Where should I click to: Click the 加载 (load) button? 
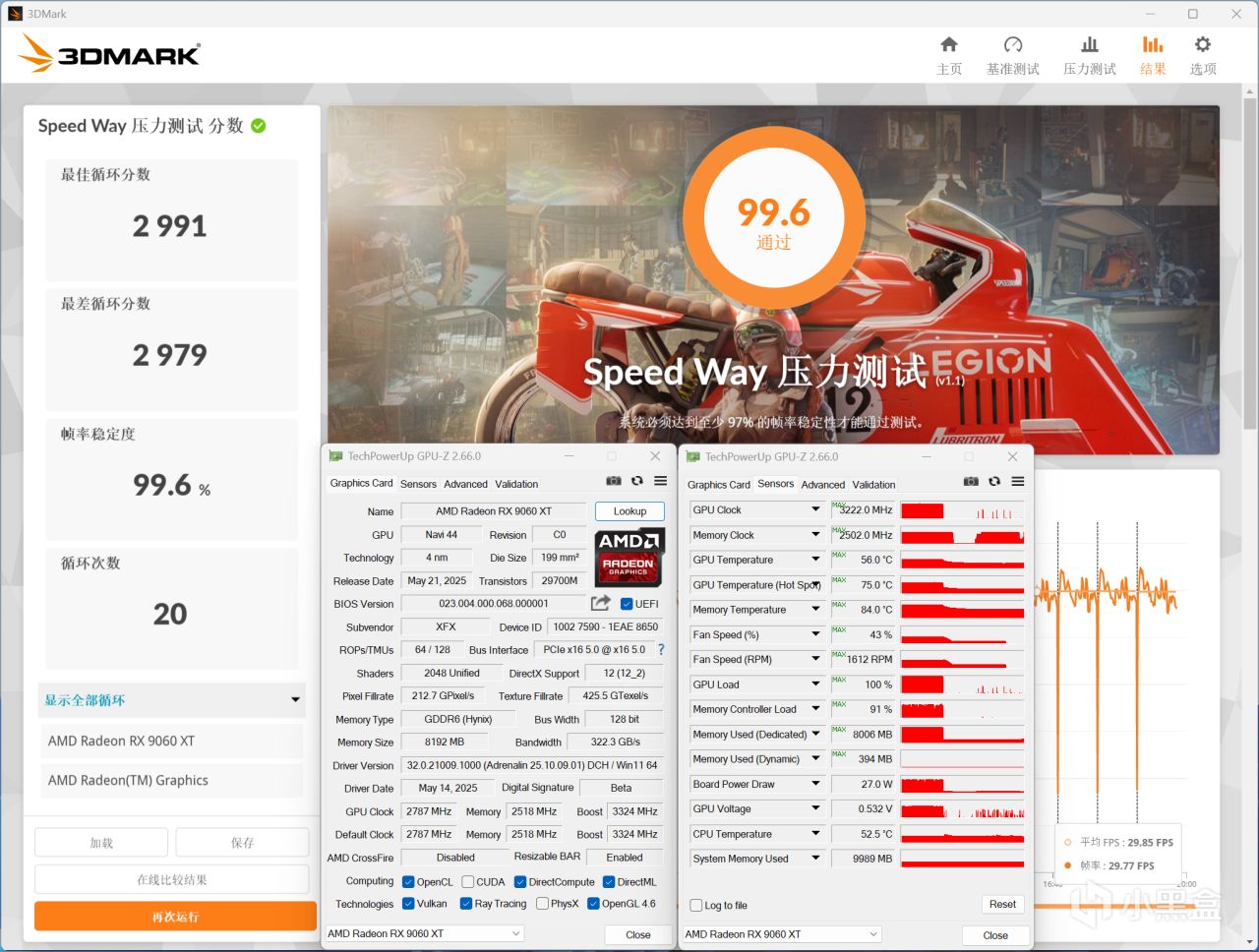coord(102,843)
